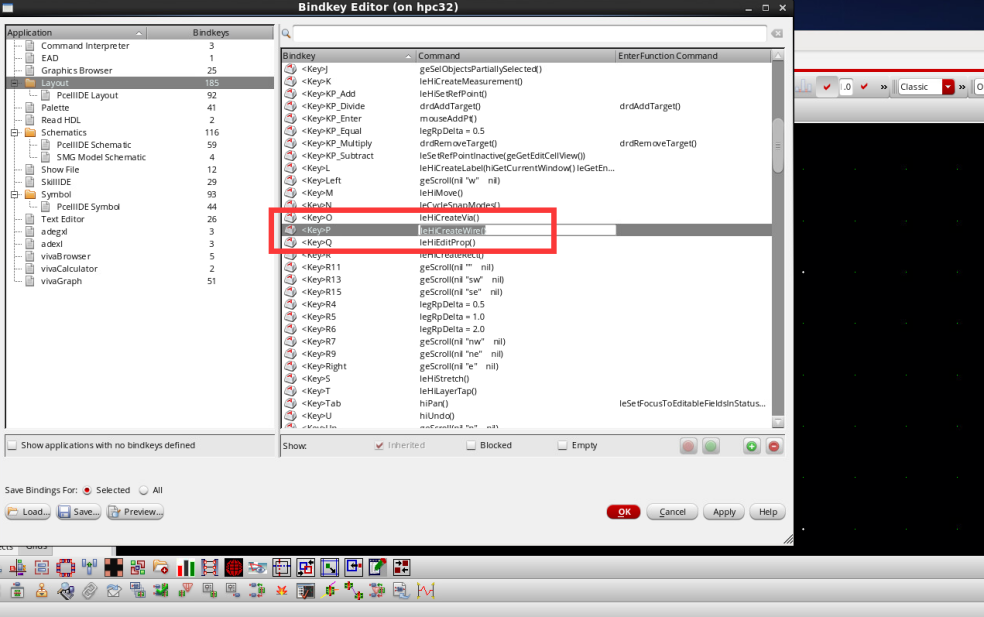Click the bindkey list scroll up arrow
The height and width of the screenshot is (617, 984).
pos(778,56)
